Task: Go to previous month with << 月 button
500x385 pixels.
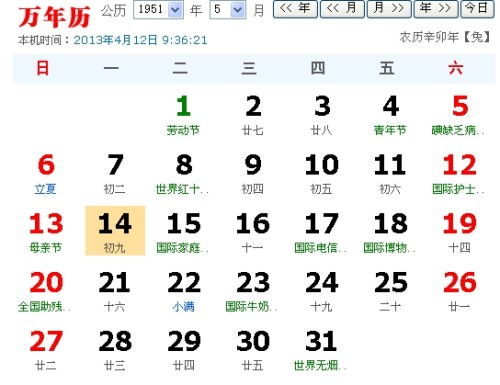Action: tap(342, 9)
